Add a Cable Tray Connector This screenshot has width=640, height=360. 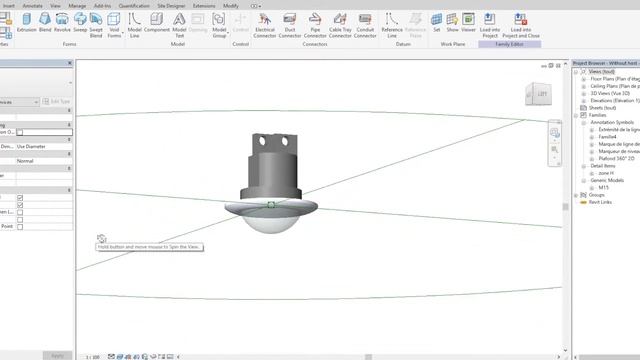point(340,25)
